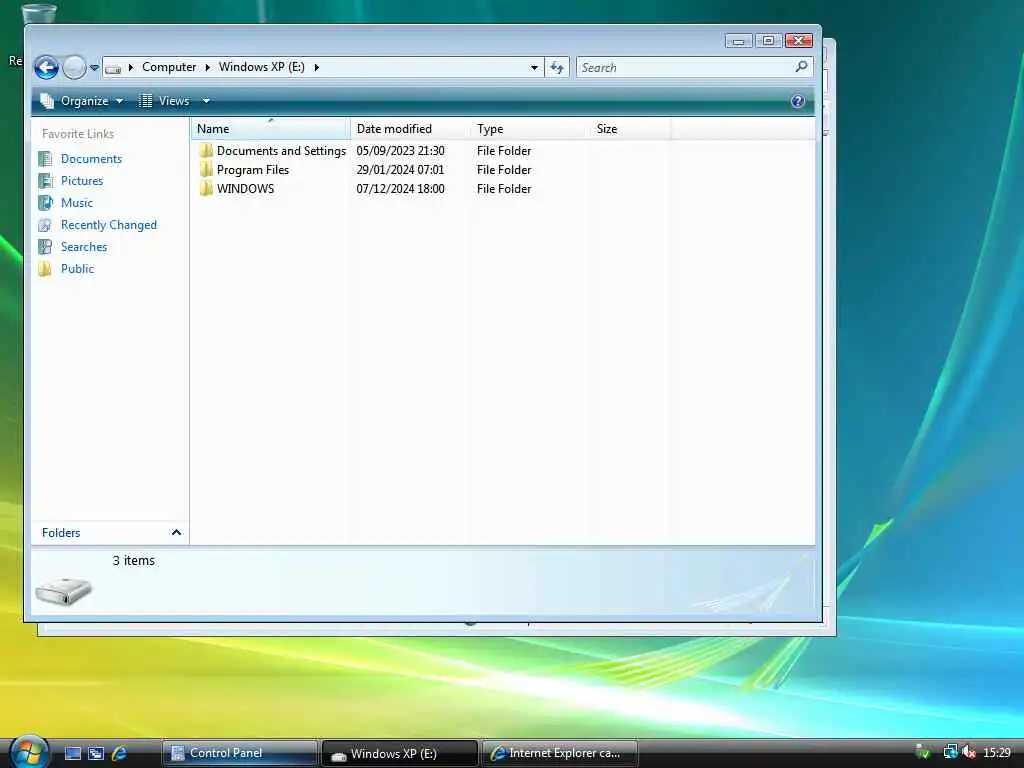Open the Recycle Bin on desktop

[x=38, y=13]
